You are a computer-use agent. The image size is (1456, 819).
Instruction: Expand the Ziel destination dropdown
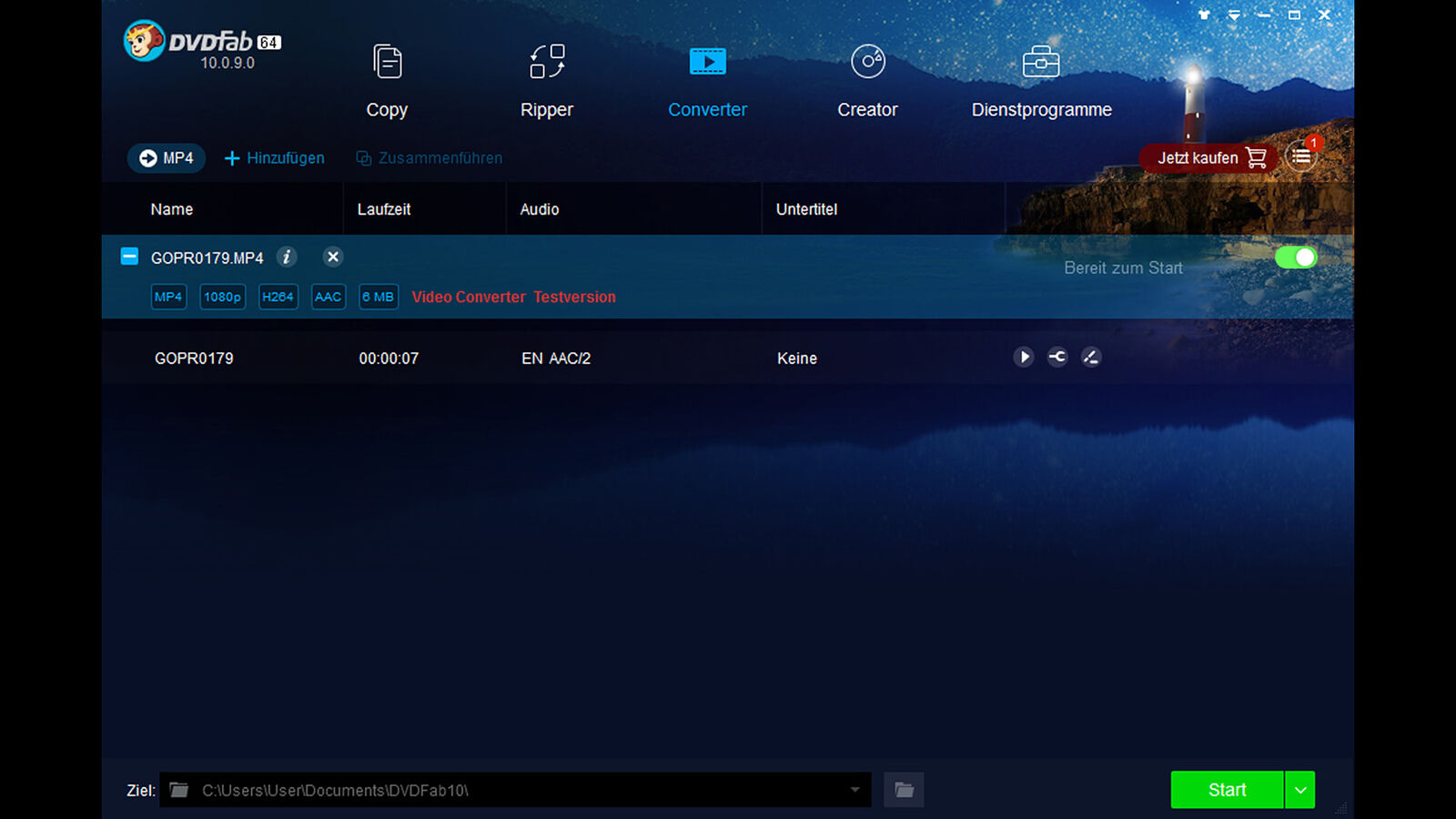[x=854, y=790]
